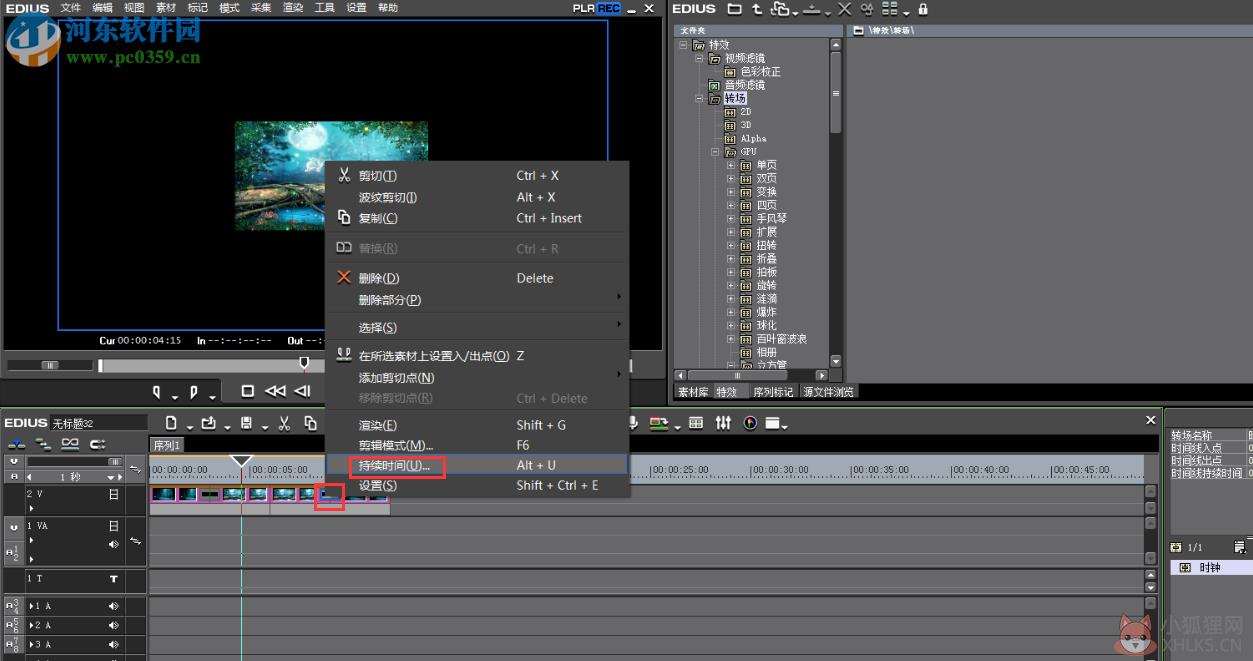This screenshot has width=1253, height=661.
Task: Choose 渲染(E) from the context menu
Action: pos(477,425)
